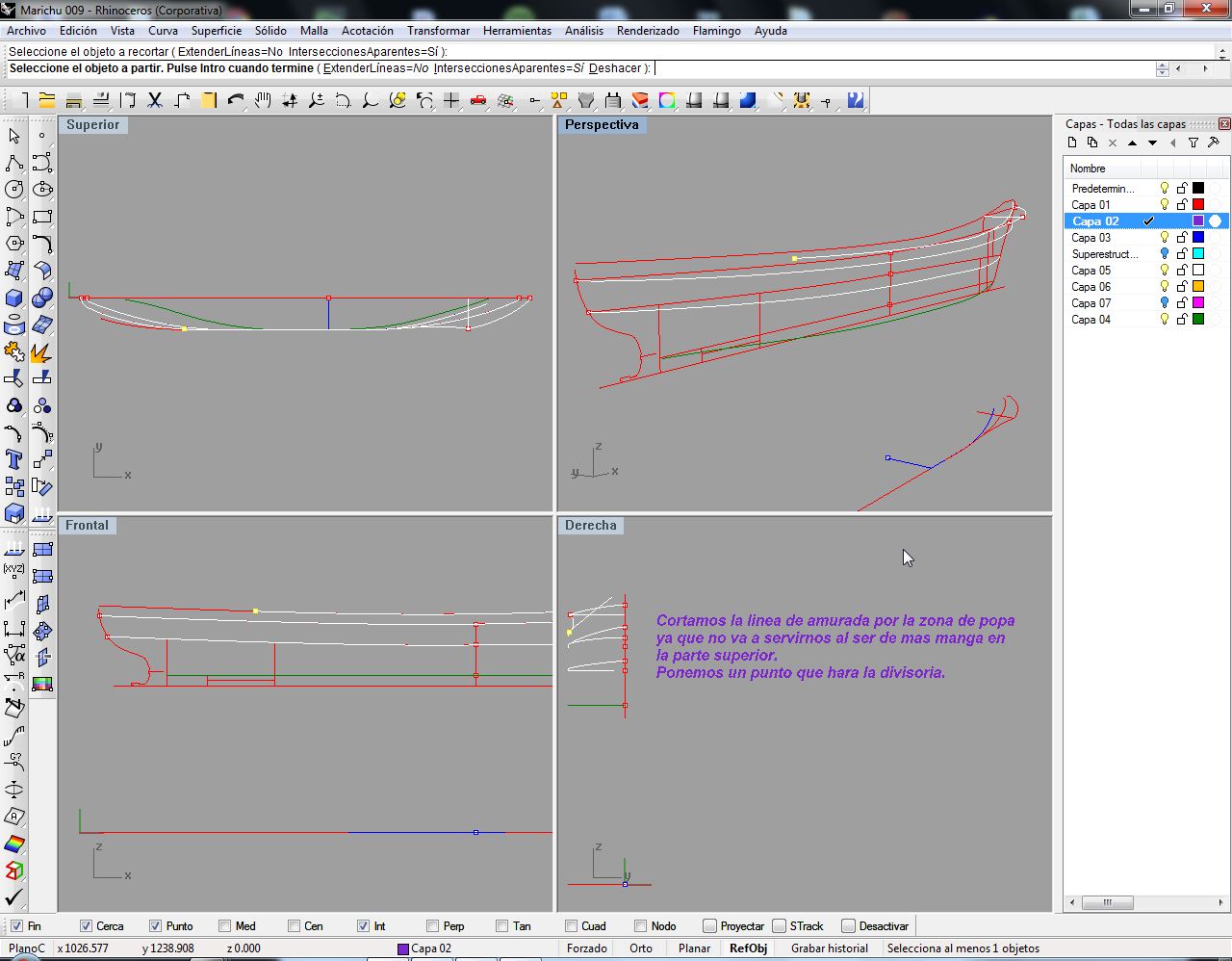Enable the Perp object snap checkbox
Viewport: 1232px width, 961px height.
(x=432, y=926)
